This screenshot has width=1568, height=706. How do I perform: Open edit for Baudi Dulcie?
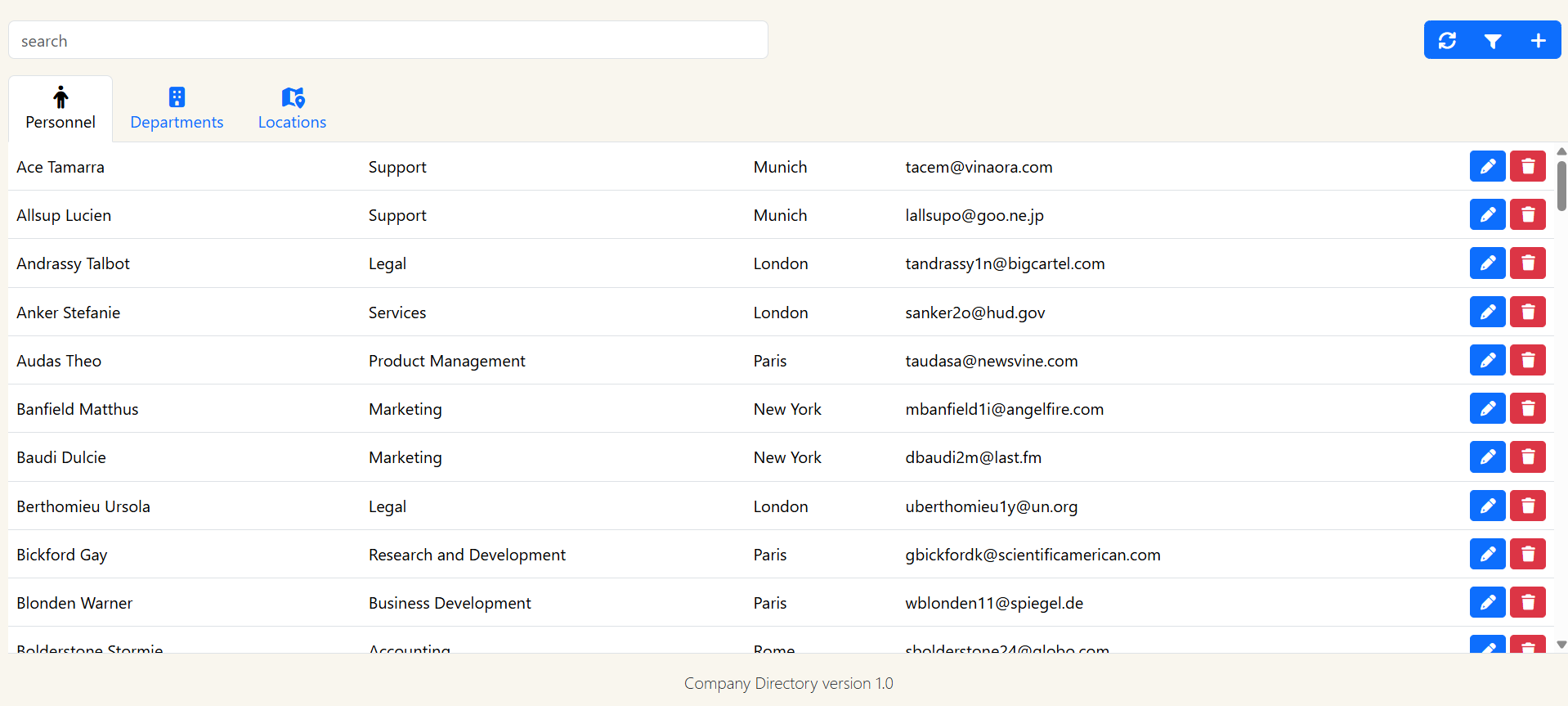(x=1487, y=456)
